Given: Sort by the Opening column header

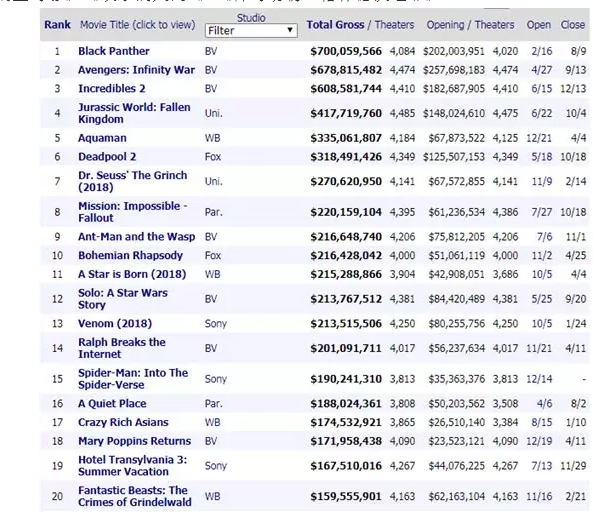Looking at the screenshot, I should (x=445, y=25).
